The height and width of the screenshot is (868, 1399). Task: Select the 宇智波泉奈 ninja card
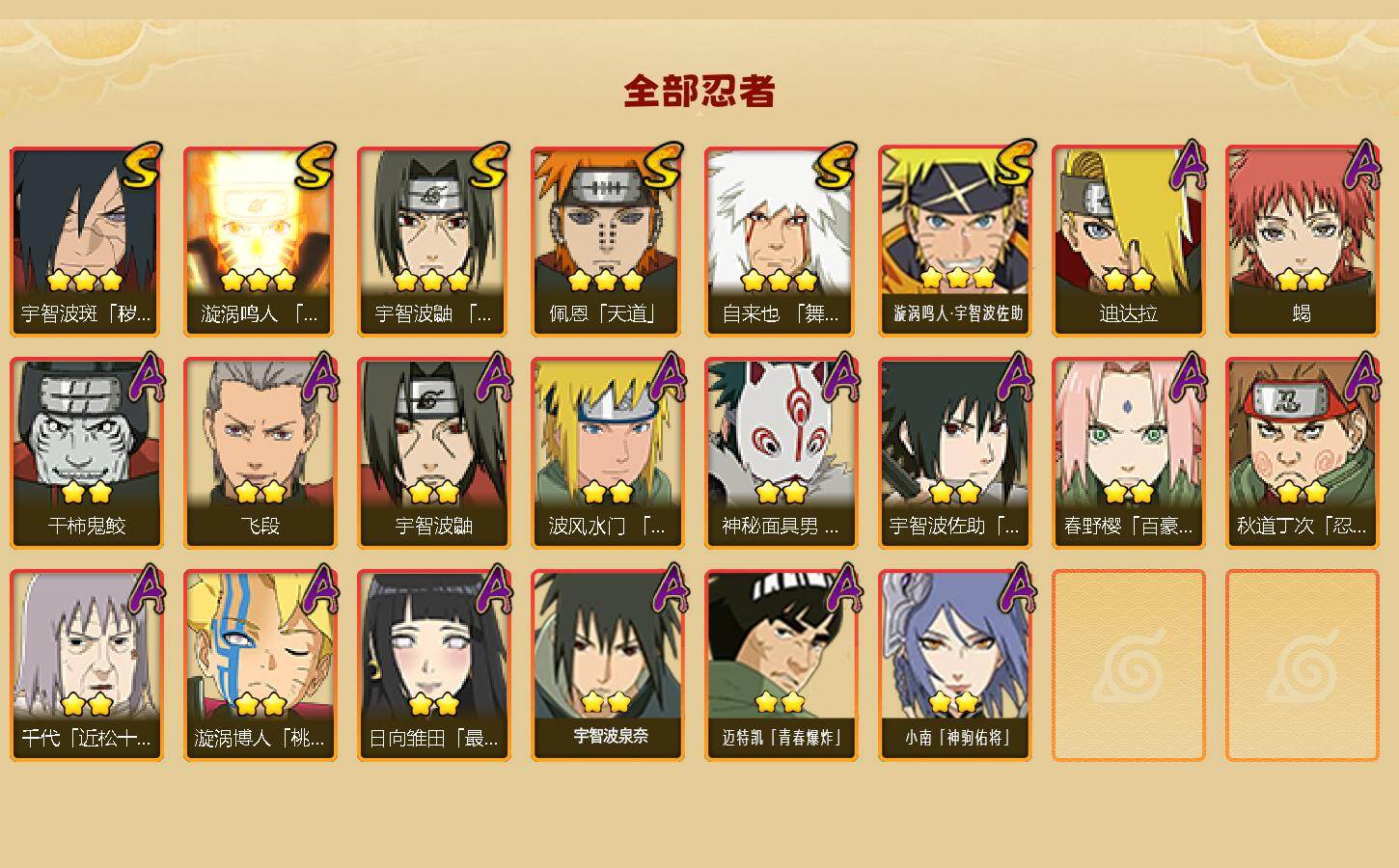(608, 665)
